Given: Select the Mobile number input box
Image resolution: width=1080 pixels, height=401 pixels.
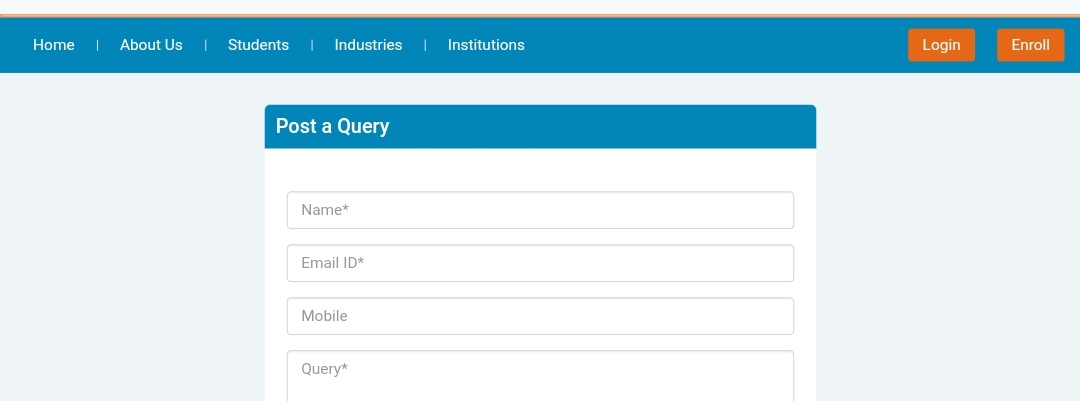Looking at the screenshot, I should coord(540,316).
